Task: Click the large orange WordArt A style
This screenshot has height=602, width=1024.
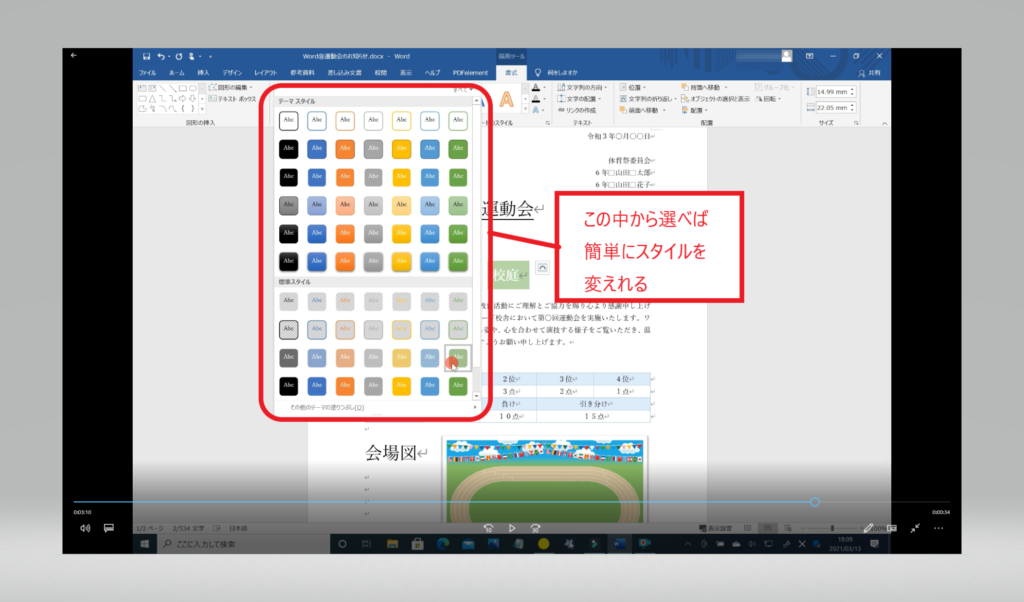Action: (x=507, y=100)
